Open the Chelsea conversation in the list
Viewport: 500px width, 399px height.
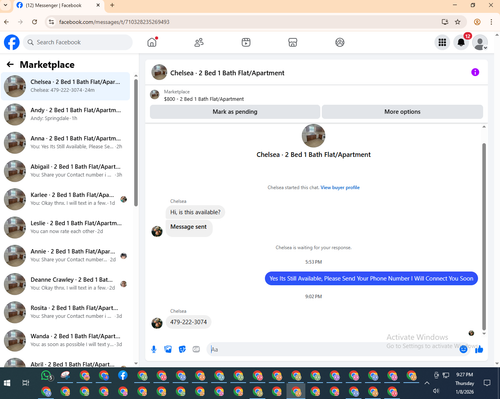click(x=66, y=86)
